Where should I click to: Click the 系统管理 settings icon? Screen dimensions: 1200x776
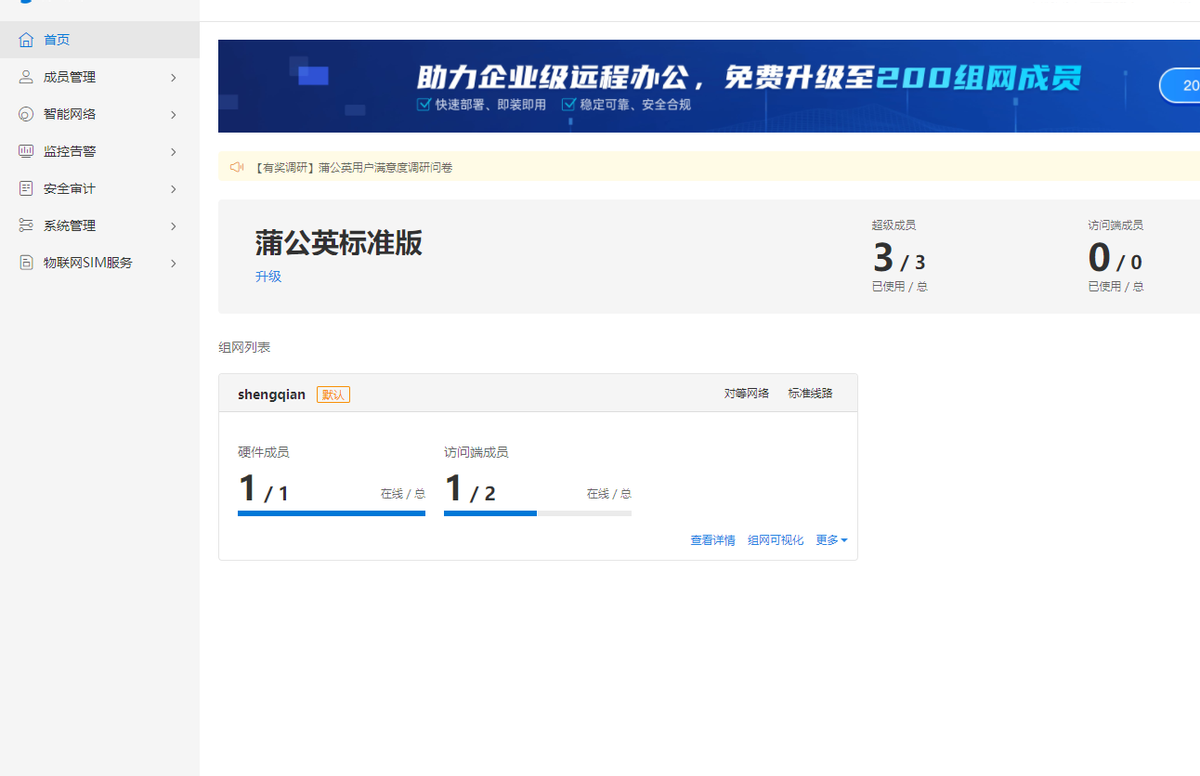point(26,225)
